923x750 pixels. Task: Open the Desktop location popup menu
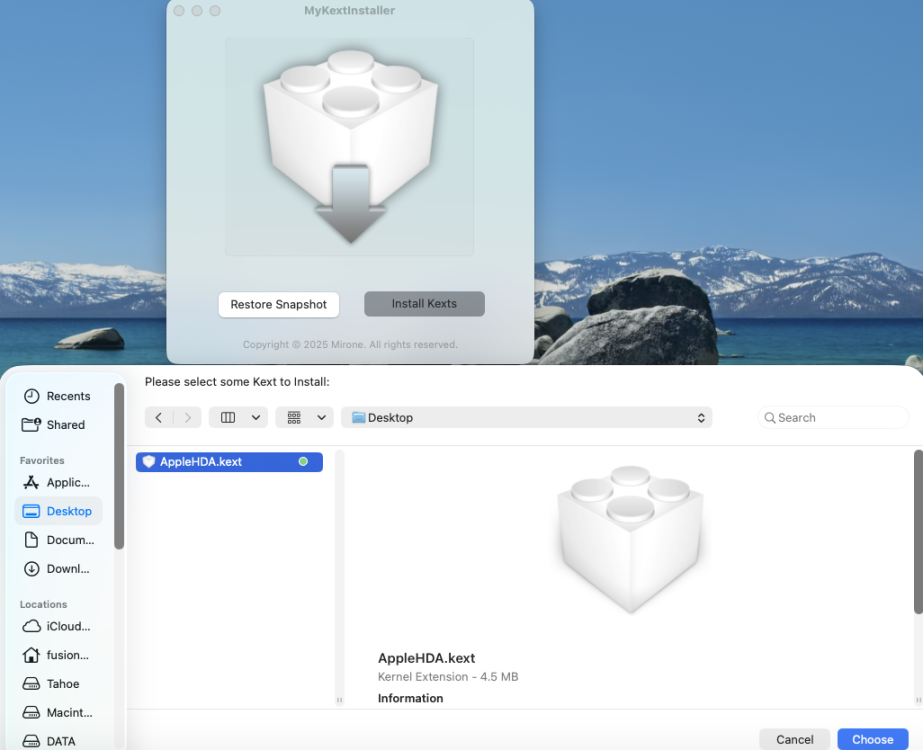click(x=527, y=417)
